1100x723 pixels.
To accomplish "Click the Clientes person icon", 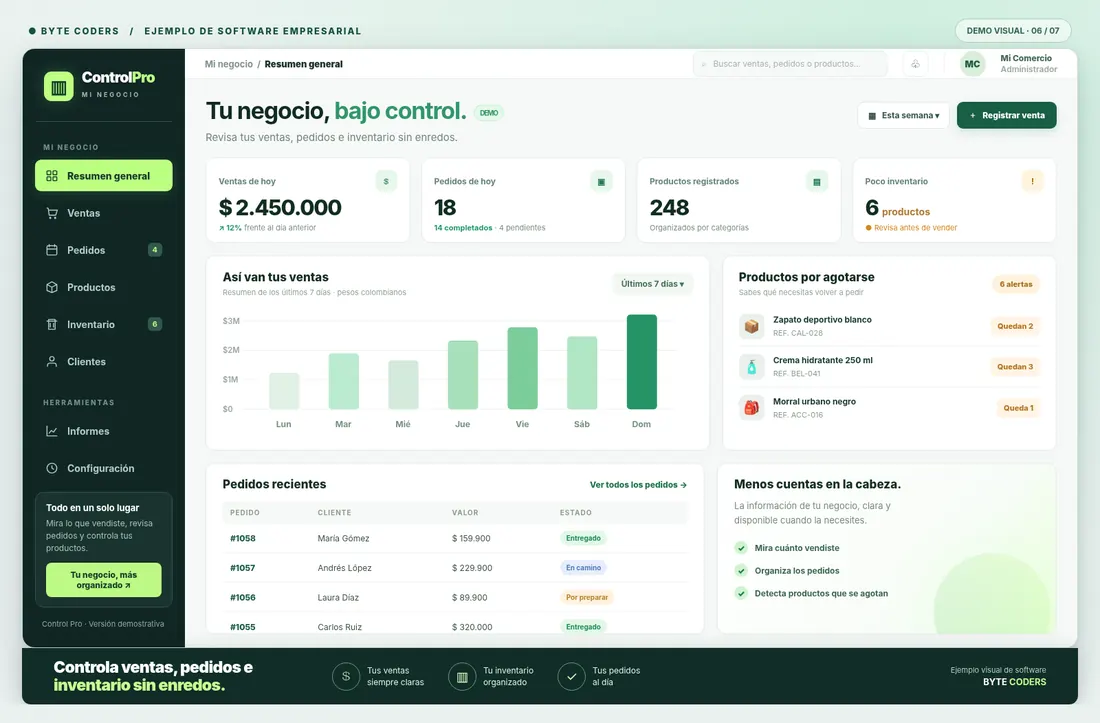I will [x=52, y=362].
